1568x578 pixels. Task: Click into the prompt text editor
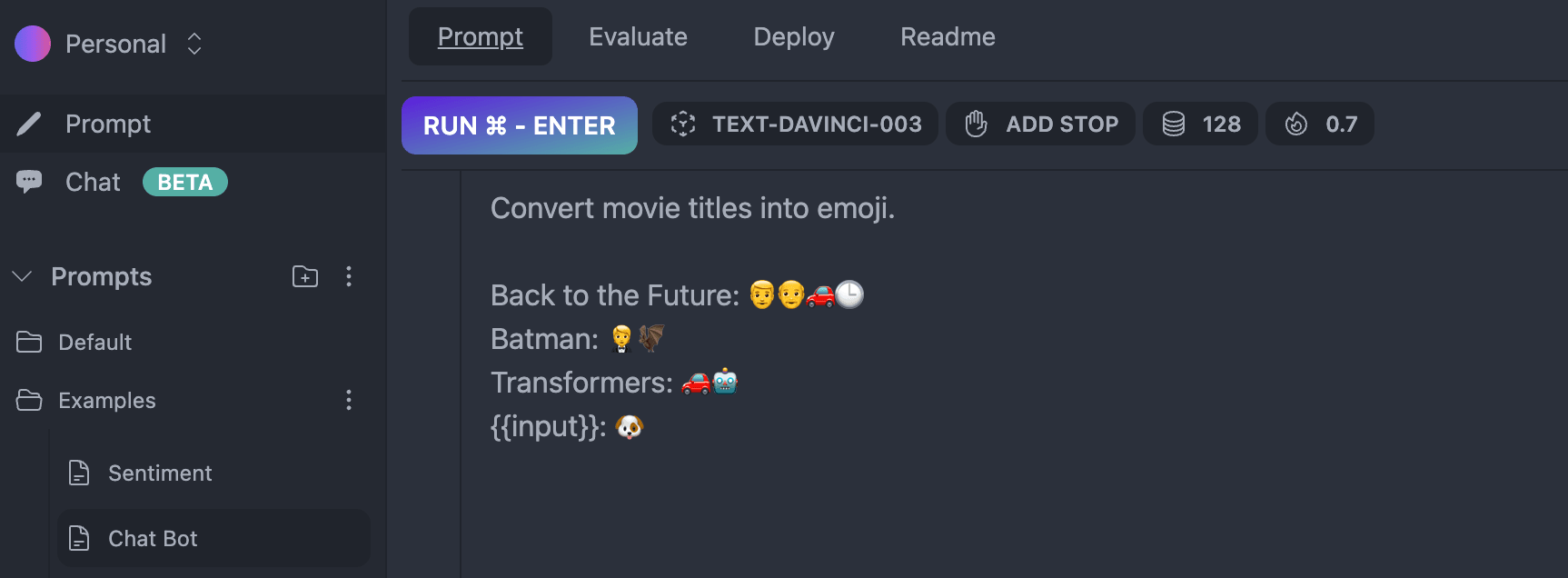point(1014,373)
